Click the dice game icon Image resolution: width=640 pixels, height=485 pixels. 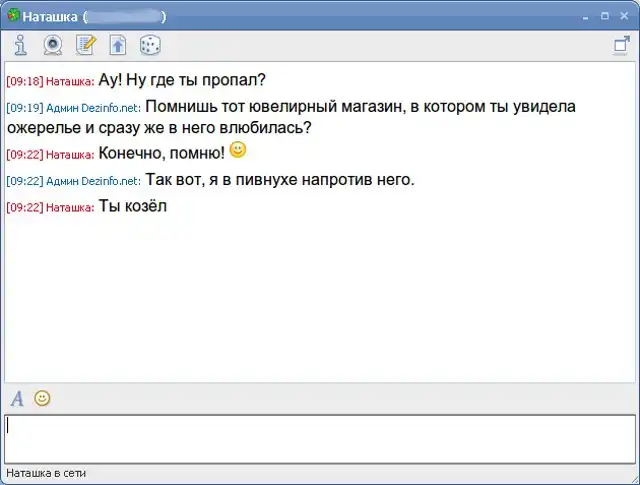pos(149,45)
